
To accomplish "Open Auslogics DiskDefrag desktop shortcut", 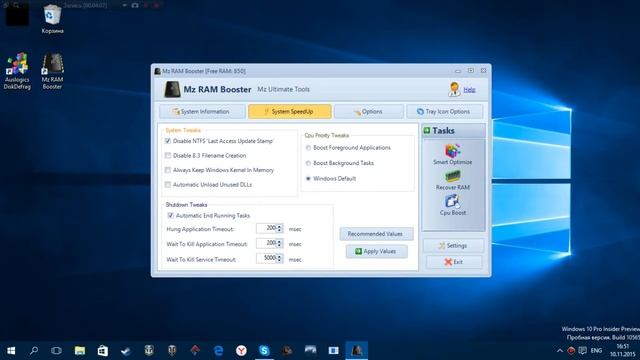I will [x=17, y=70].
